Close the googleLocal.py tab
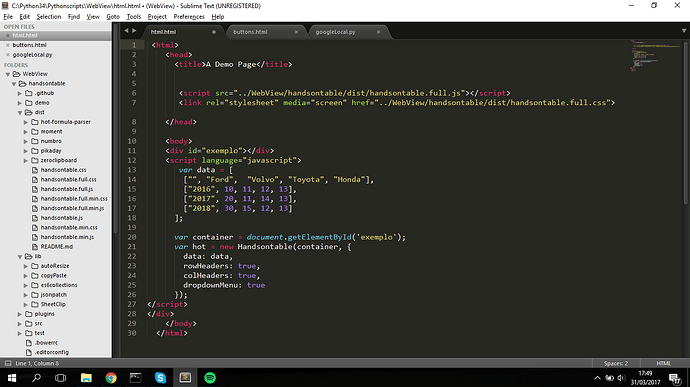The image size is (690, 387). 378,32
